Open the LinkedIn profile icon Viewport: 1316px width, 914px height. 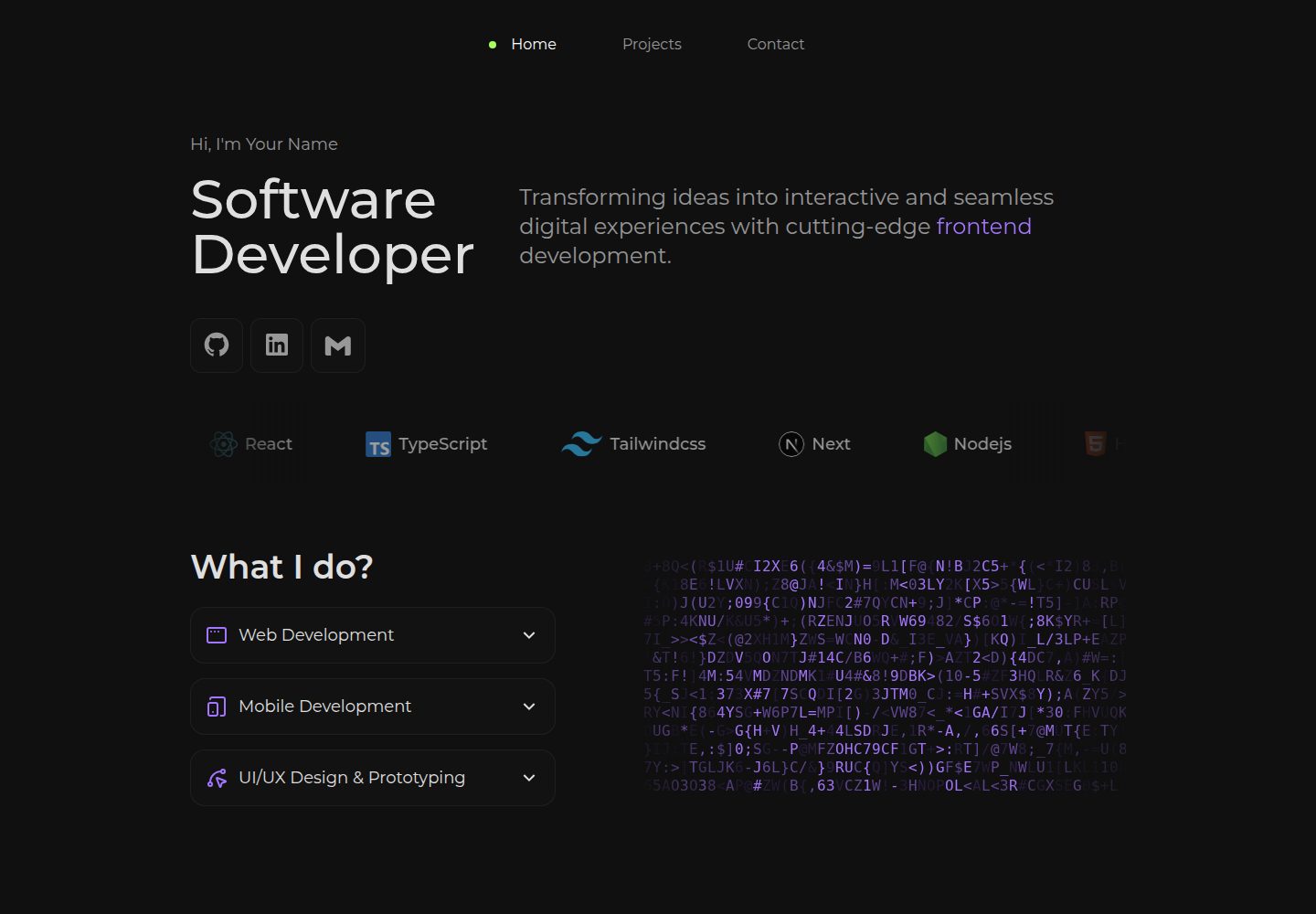pos(277,345)
